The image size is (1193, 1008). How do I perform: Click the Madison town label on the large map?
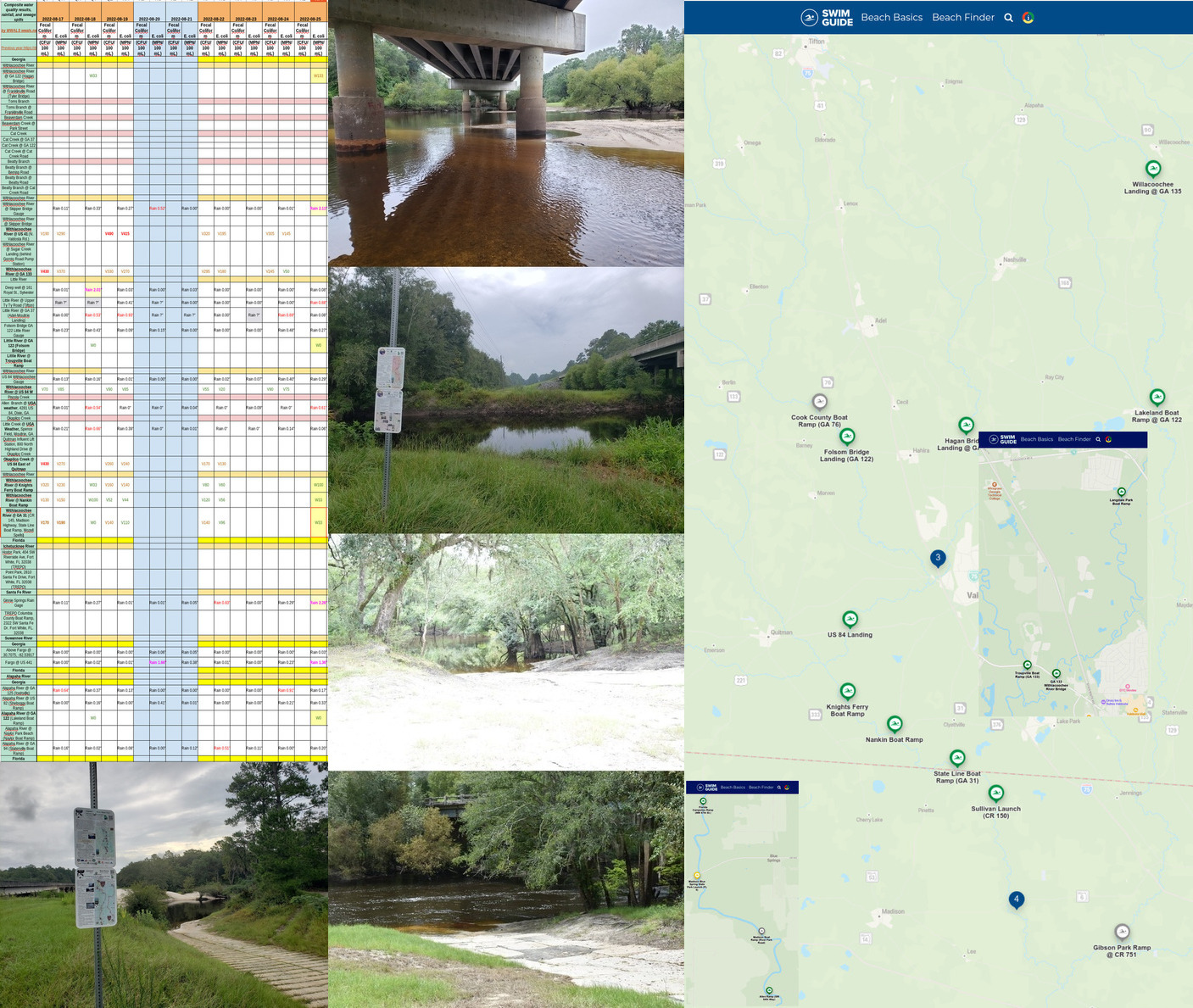[x=893, y=912]
